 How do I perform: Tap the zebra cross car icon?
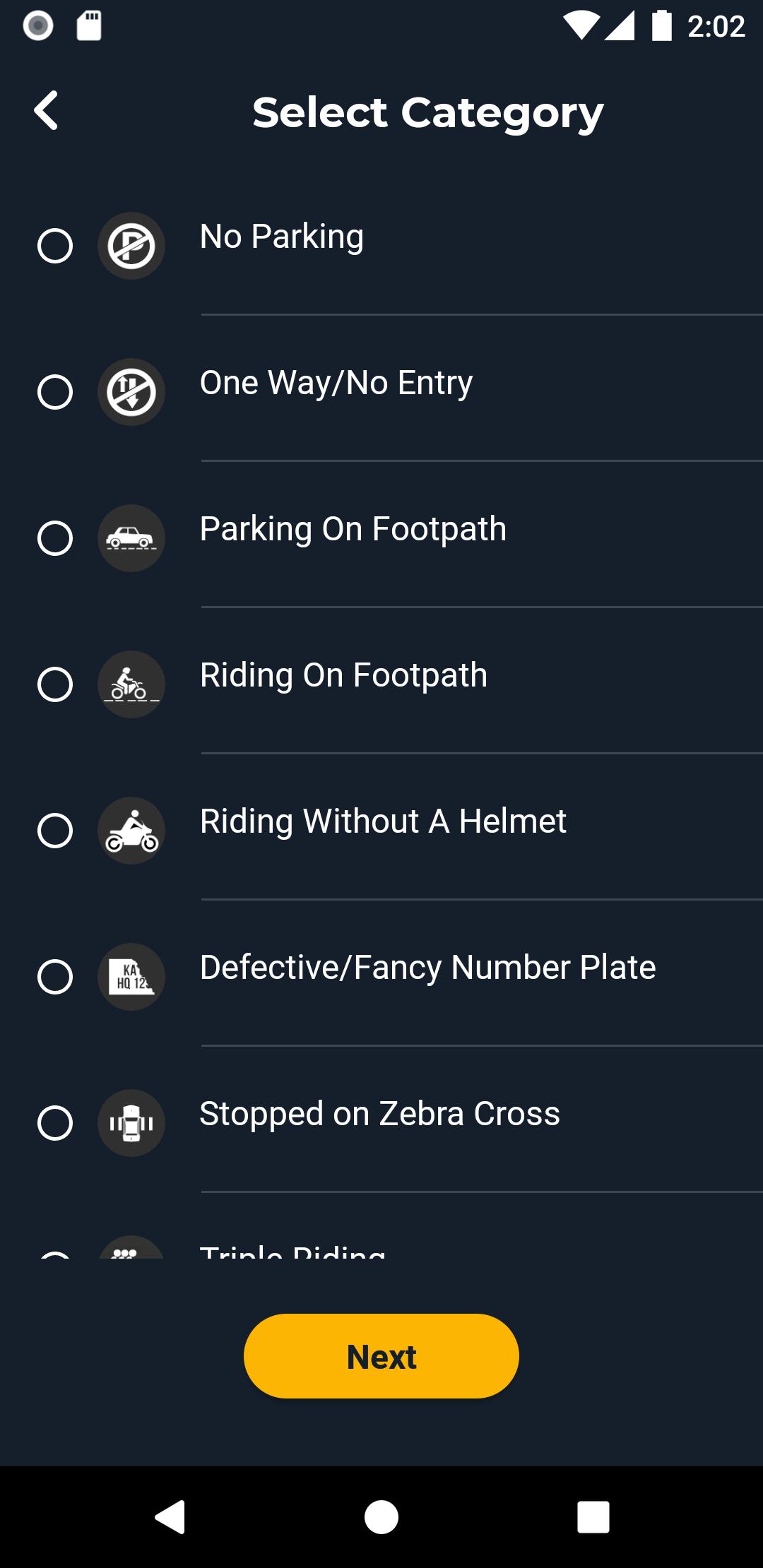[131, 1123]
